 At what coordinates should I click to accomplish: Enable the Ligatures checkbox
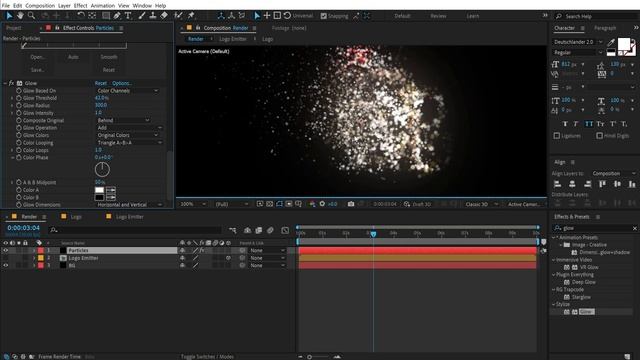click(x=557, y=136)
